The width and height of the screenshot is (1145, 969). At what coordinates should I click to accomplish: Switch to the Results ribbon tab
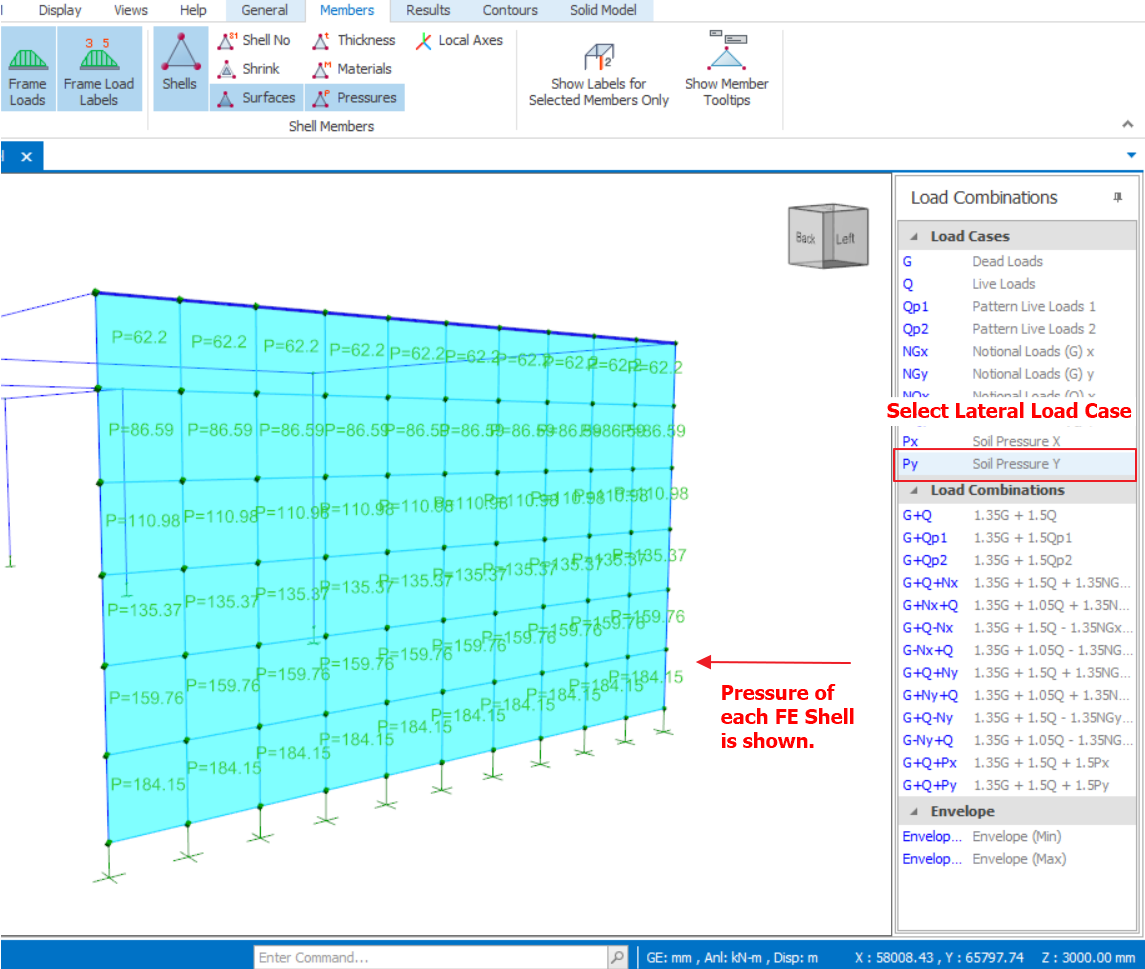point(428,10)
